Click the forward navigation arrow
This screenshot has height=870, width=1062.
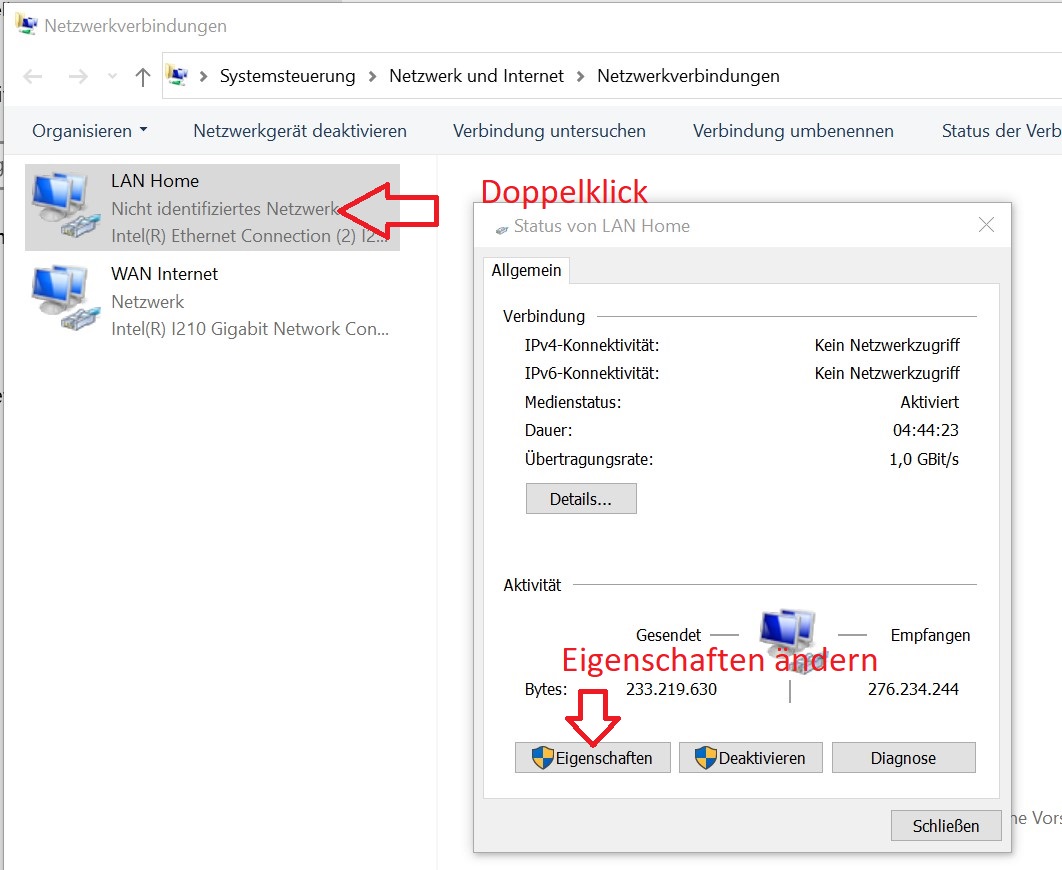[78, 77]
